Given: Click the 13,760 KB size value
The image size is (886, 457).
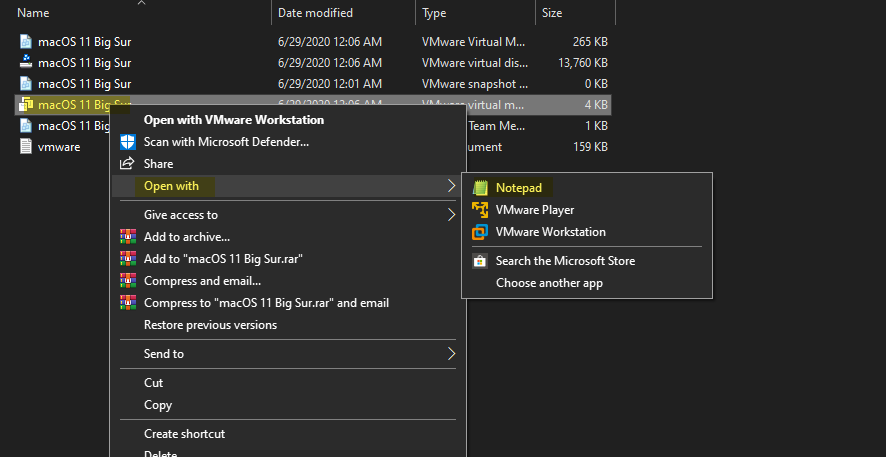Looking at the screenshot, I should coord(583,63).
